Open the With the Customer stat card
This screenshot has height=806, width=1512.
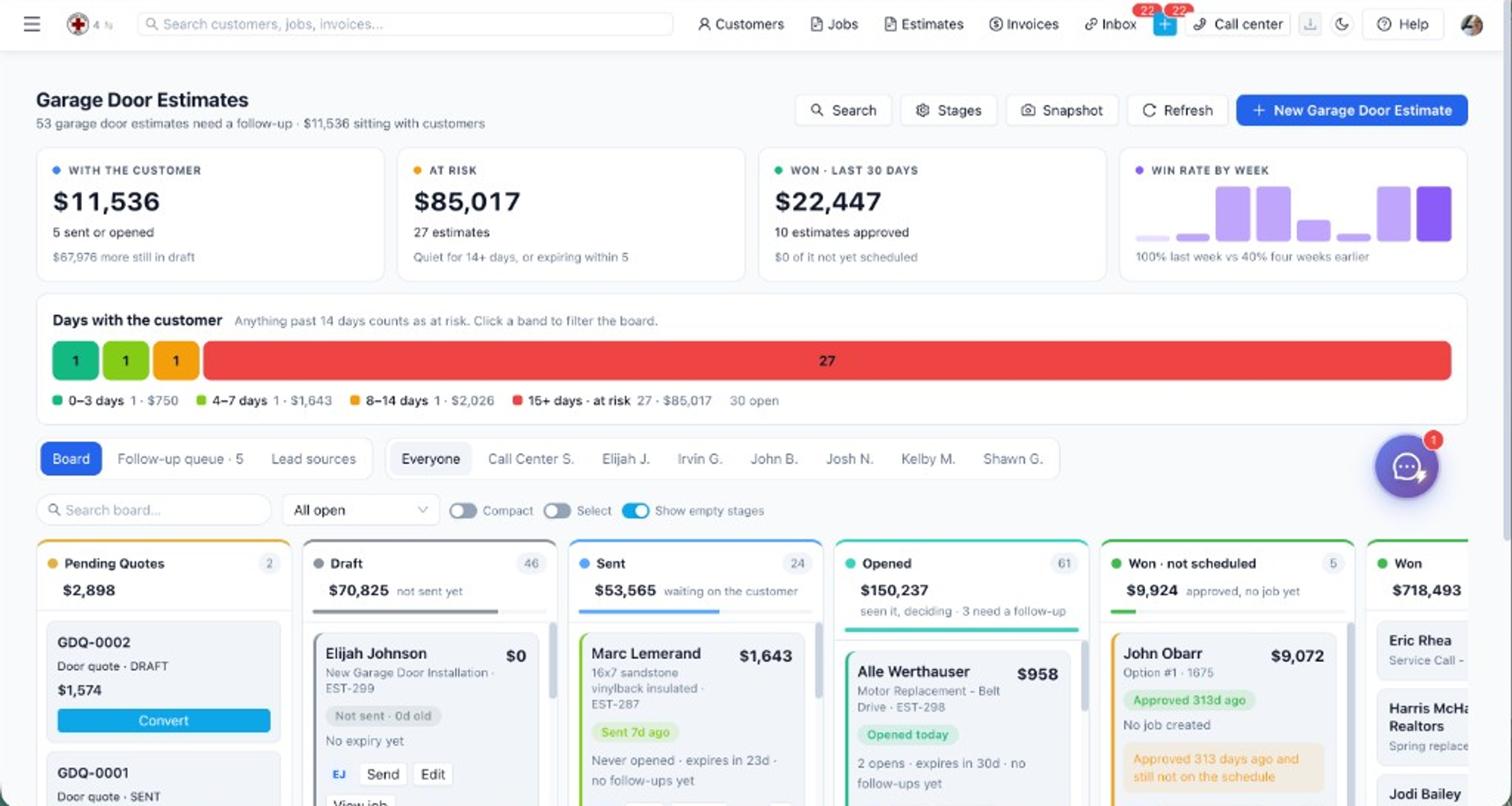tap(210, 214)
